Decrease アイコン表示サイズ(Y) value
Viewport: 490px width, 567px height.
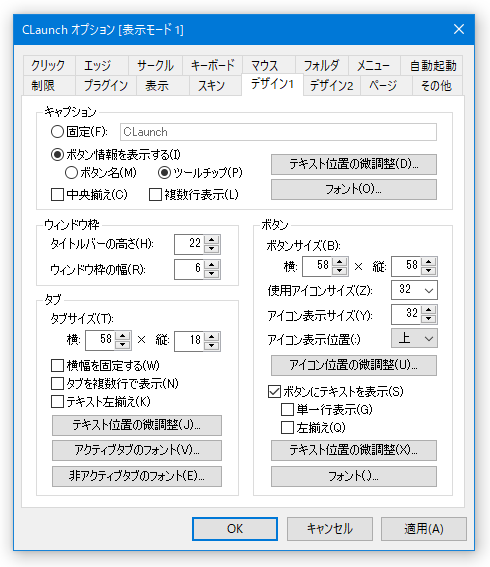429,319
